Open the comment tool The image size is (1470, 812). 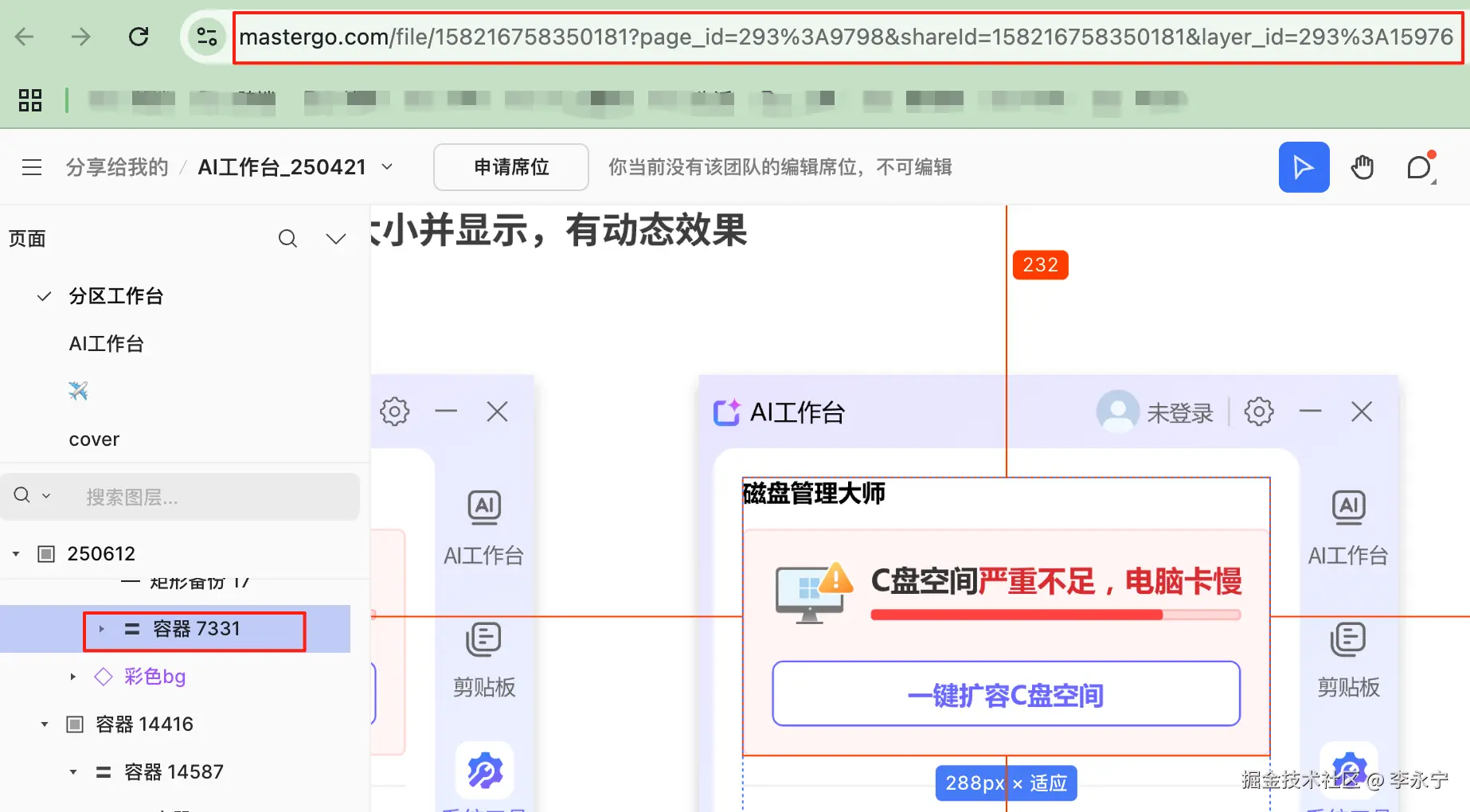point(1420,167)
